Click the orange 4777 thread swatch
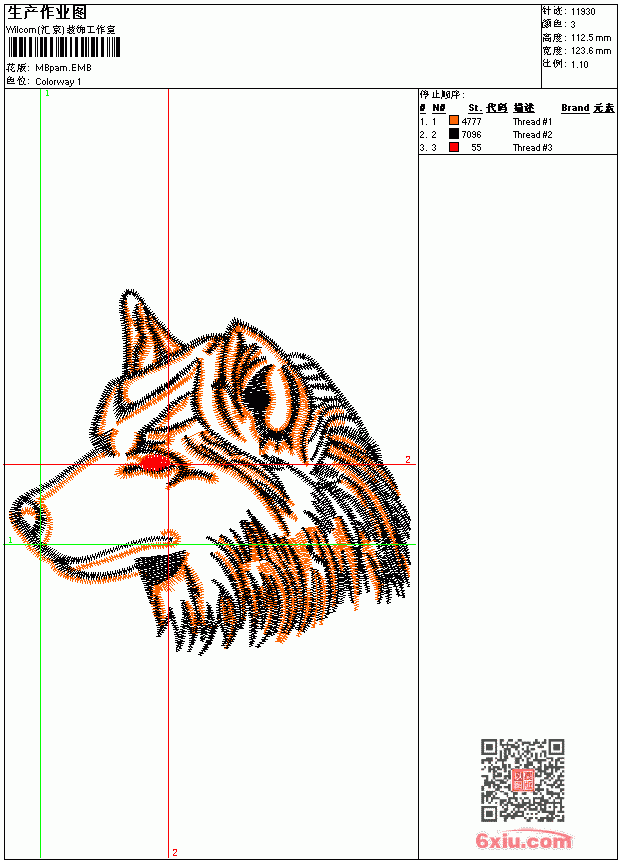The height and width of the screenshot is (860, 620). [454, 121]
